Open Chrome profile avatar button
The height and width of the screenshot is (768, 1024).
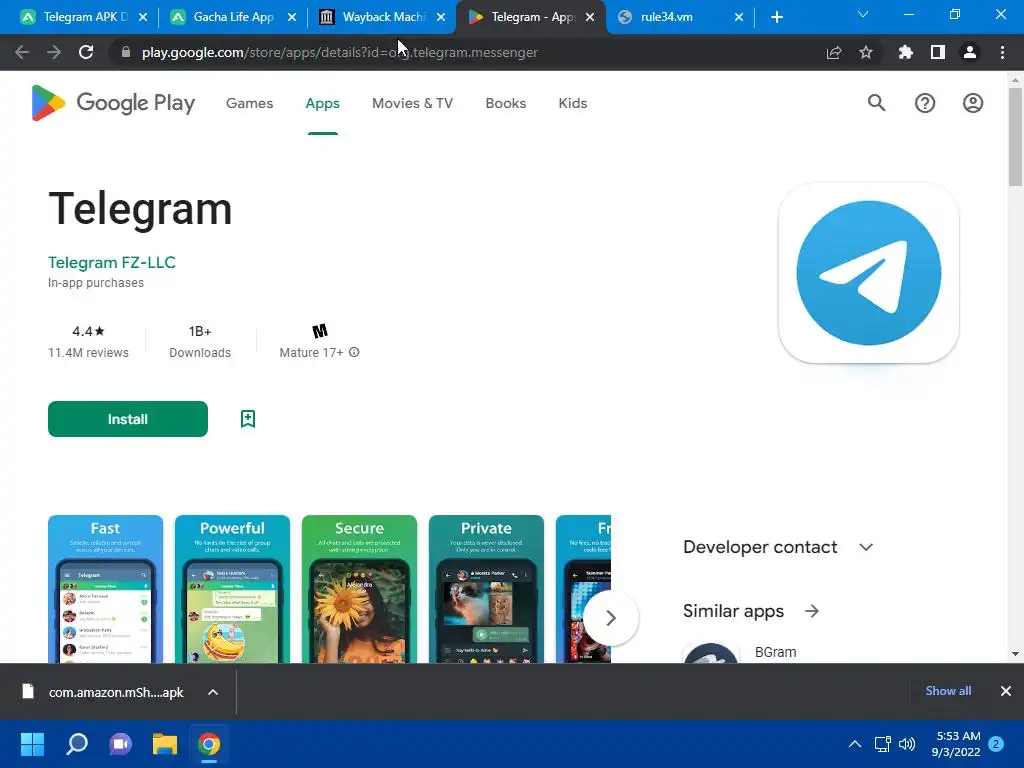tap(970, 52)
